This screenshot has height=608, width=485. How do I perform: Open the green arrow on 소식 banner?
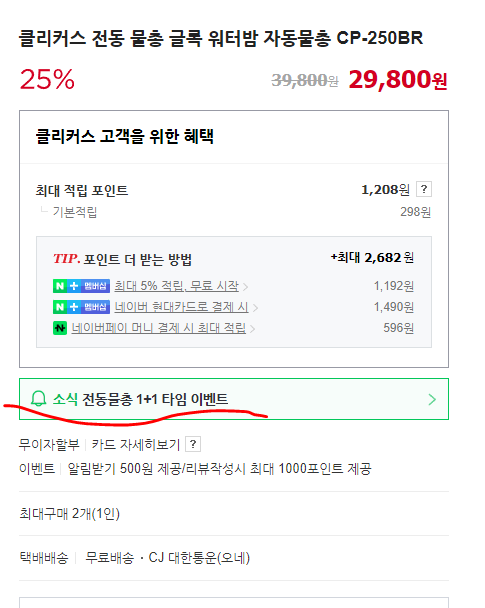coord(432,399)
